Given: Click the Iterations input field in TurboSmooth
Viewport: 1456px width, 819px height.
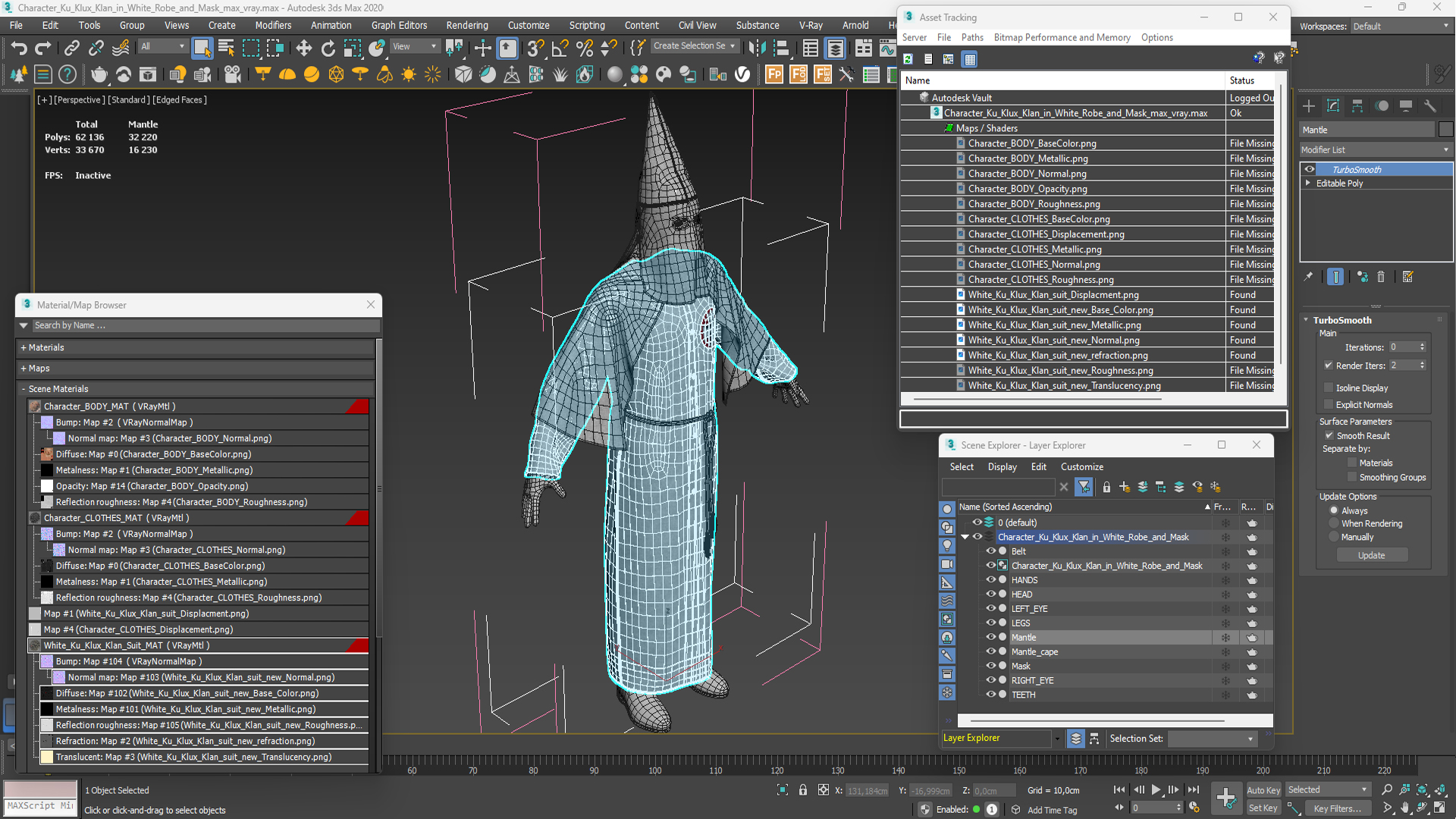Looking at the screenshot, I should 1404,347.
